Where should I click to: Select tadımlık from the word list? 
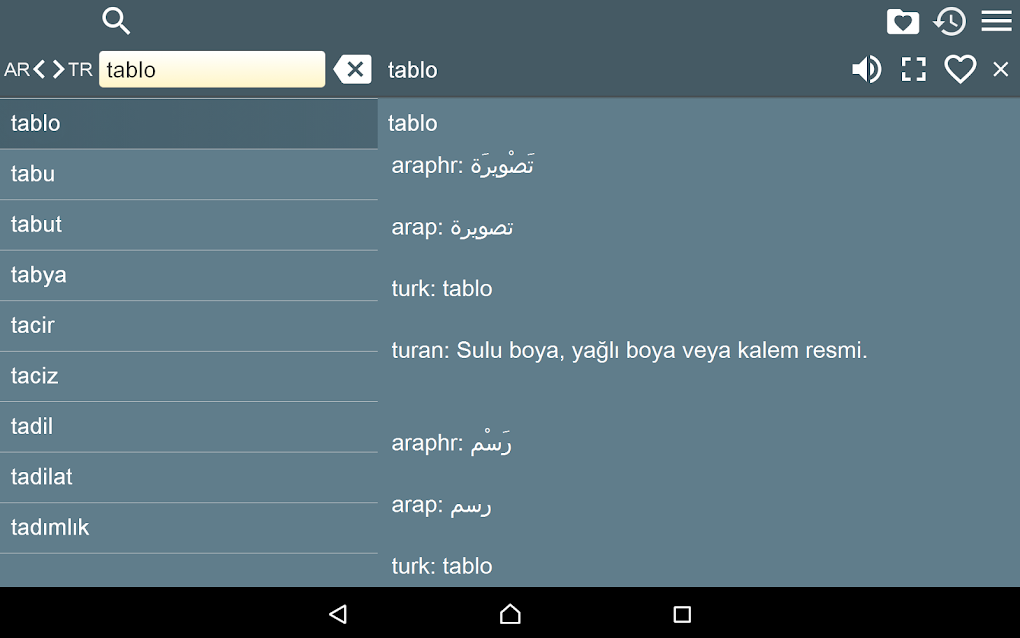pos(188,528)
